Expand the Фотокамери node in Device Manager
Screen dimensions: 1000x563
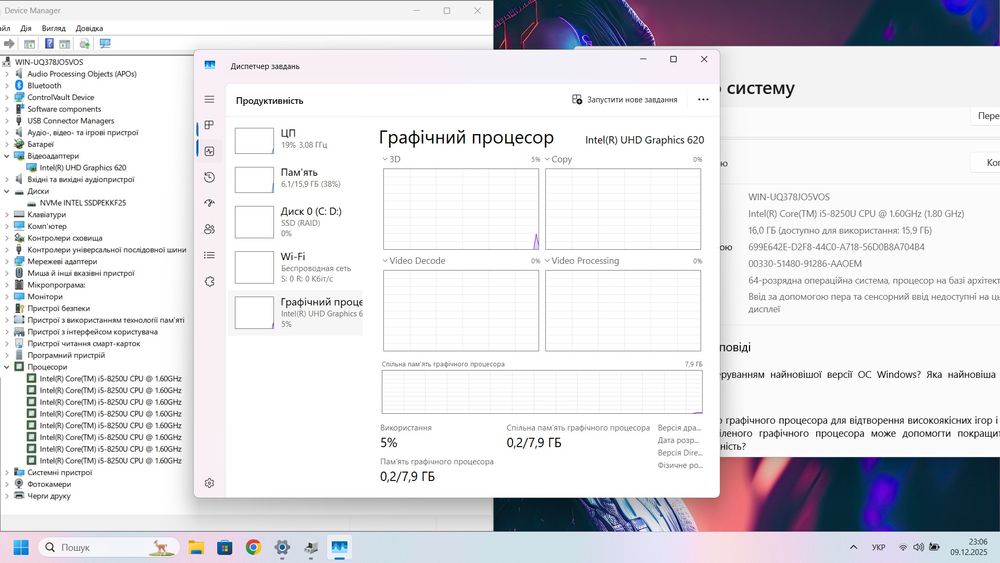7,484
